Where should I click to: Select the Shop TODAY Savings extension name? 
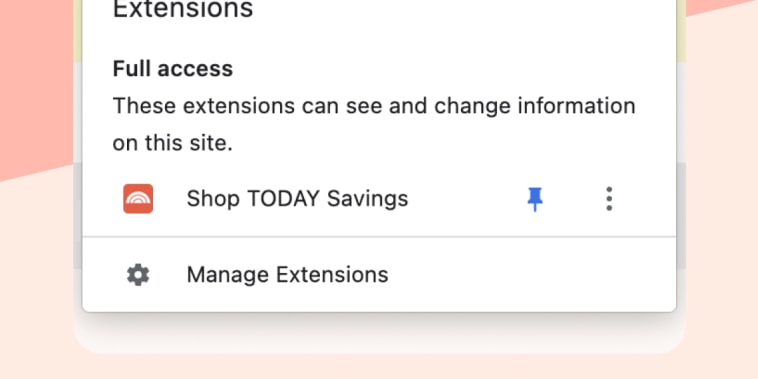click(297, 199)
